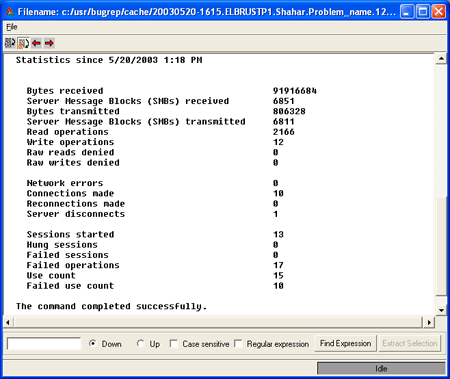The width and height of the screenshot is (450, 379).
Task: Click the Filename title bar text
Action: pos(207,12)
